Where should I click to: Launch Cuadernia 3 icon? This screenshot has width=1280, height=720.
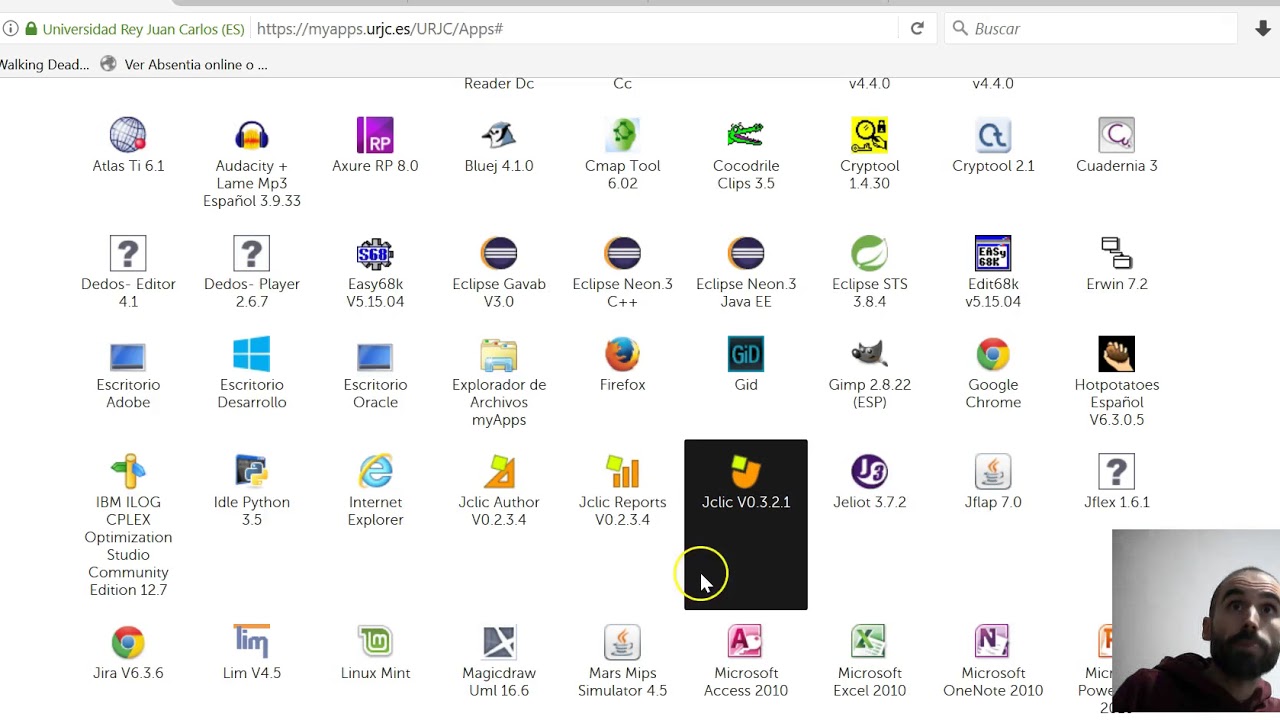[1117, 135]
